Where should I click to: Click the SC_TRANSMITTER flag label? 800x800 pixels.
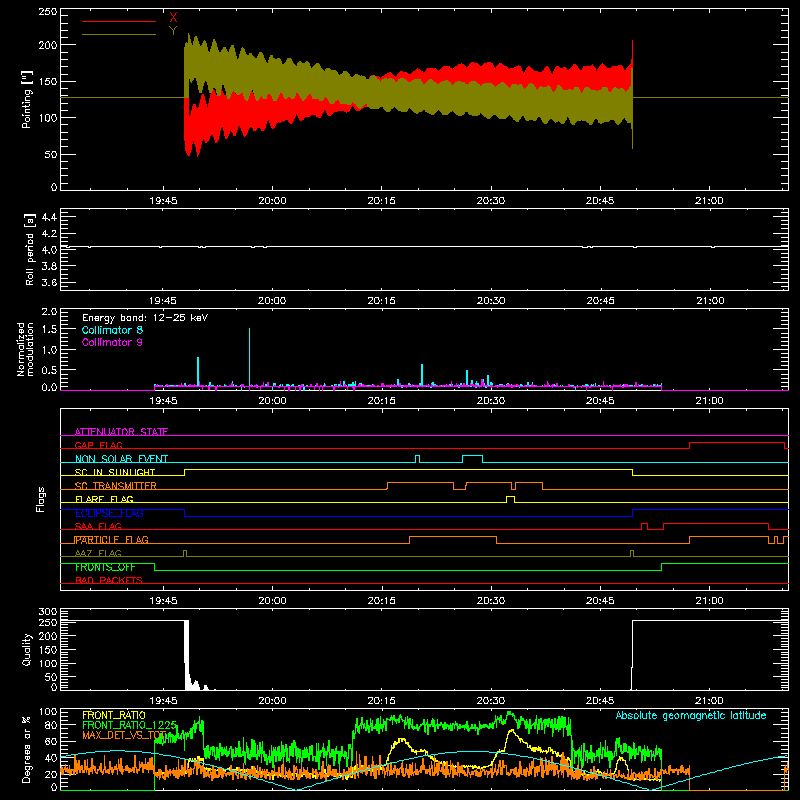coord(116,485)
